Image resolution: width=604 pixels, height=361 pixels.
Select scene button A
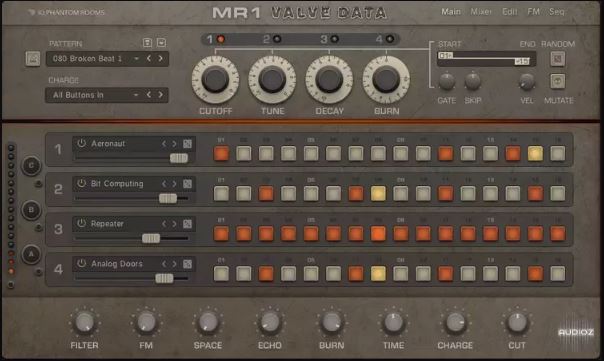click(x=31, y=254)
